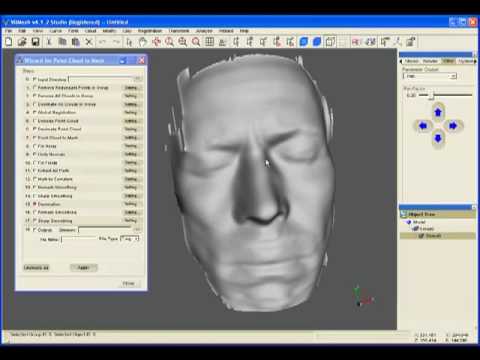Click the browse button next to Output directory
480x360 pixels.
[137, 229]
